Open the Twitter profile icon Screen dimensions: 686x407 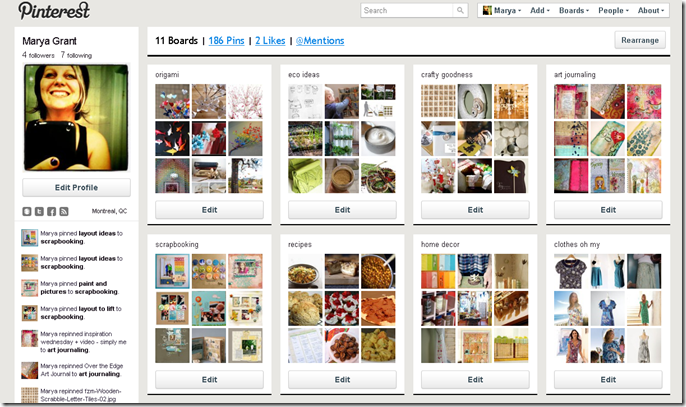tap(39, 211)
